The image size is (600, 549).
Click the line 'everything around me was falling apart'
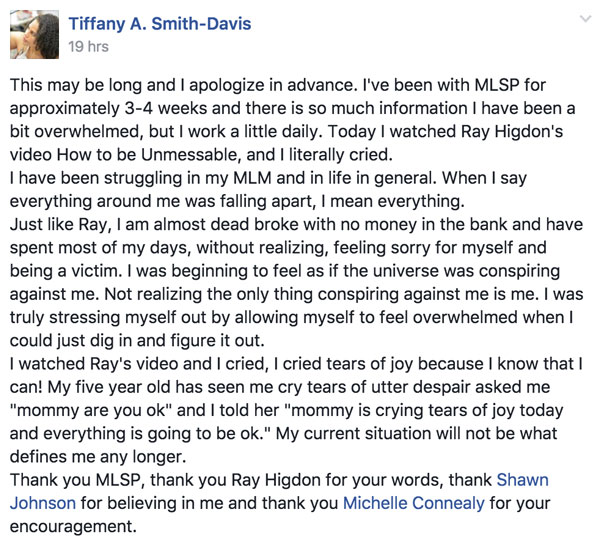(x=237, y=201)
